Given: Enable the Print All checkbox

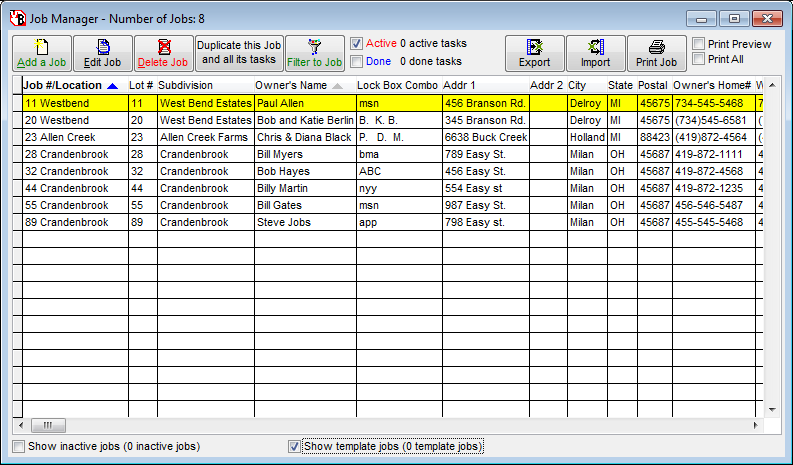Looking at the screenshot, I should [x=700, y=59].
